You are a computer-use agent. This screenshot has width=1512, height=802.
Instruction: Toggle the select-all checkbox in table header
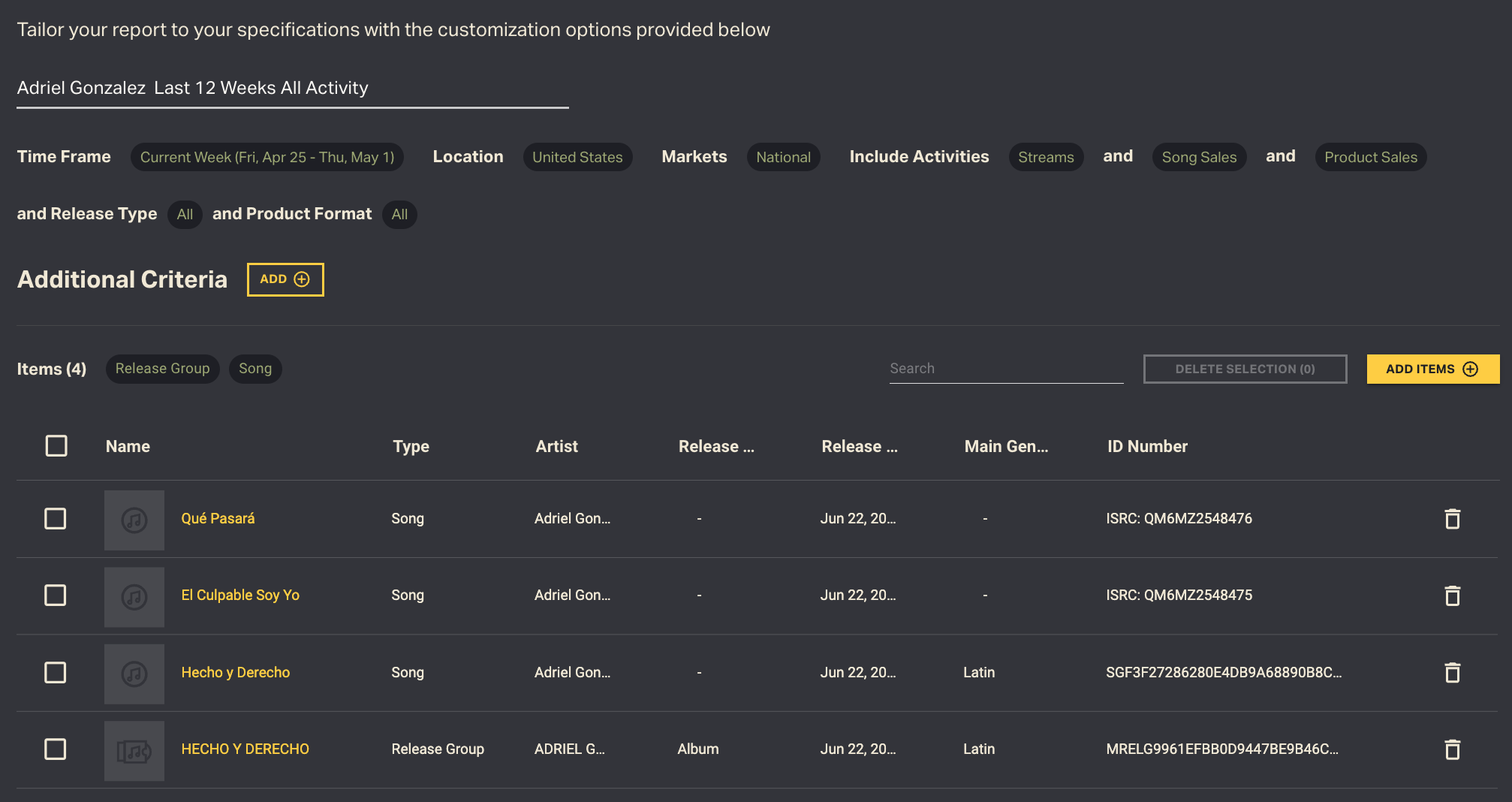click(56, 446)
